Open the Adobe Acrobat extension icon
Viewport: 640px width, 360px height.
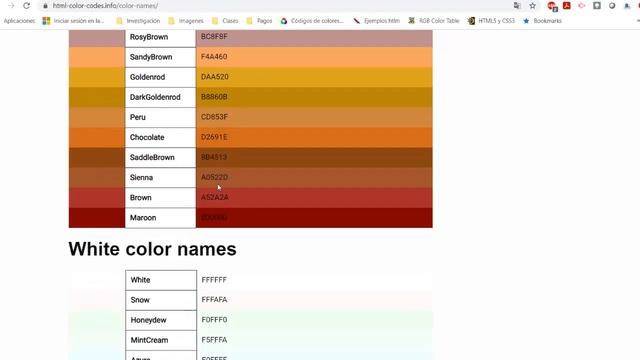coord(567,5)
